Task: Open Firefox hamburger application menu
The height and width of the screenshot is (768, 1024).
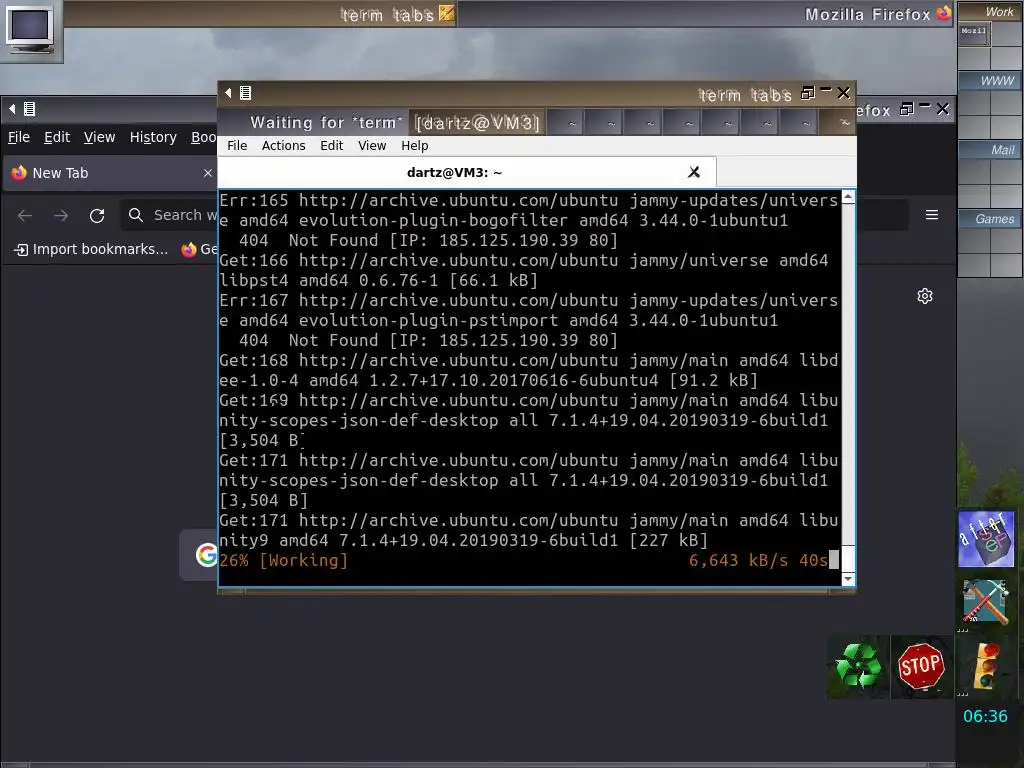Action: click(x=932, y=215)
